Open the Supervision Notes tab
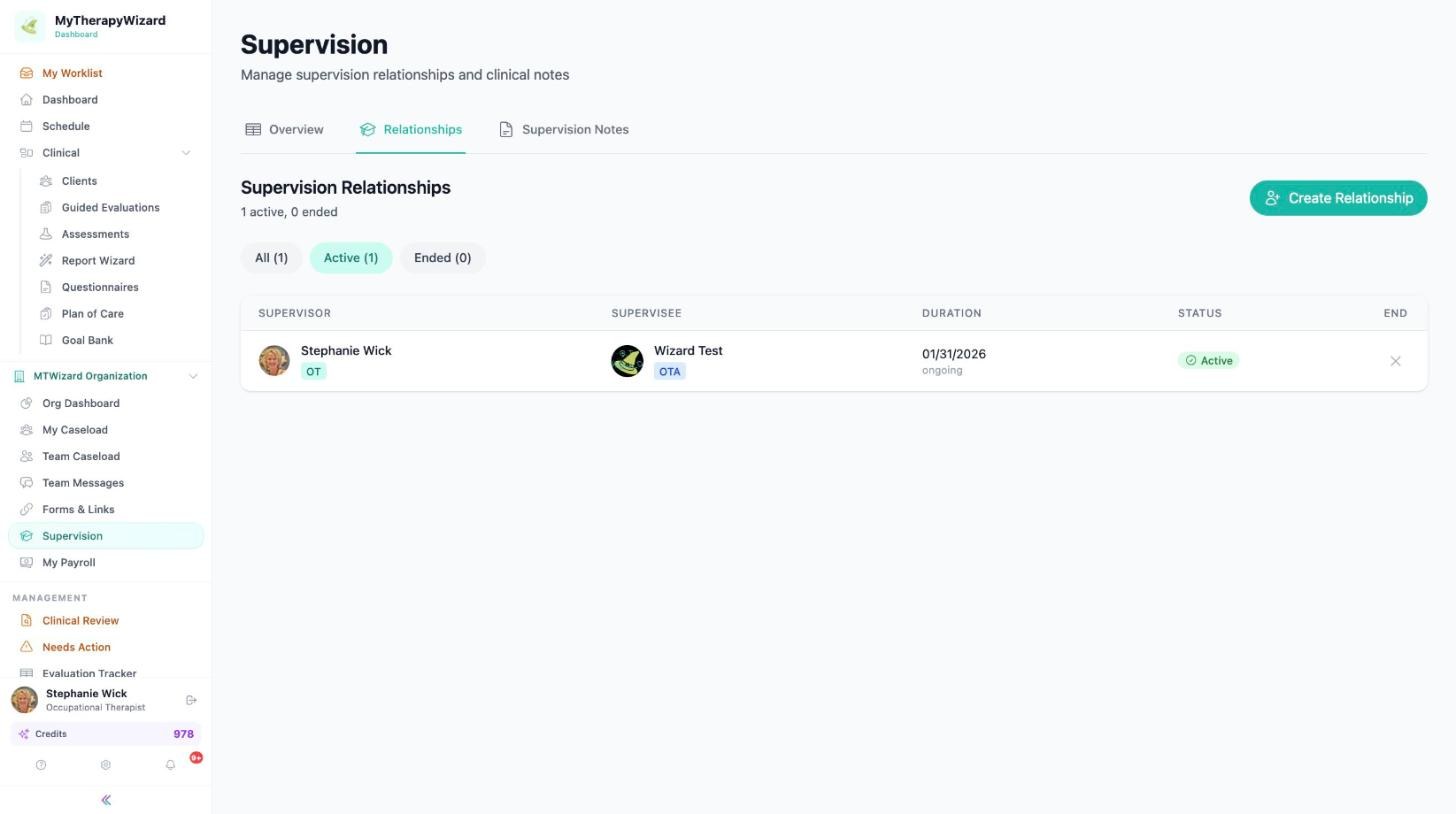 coord(564,130)
